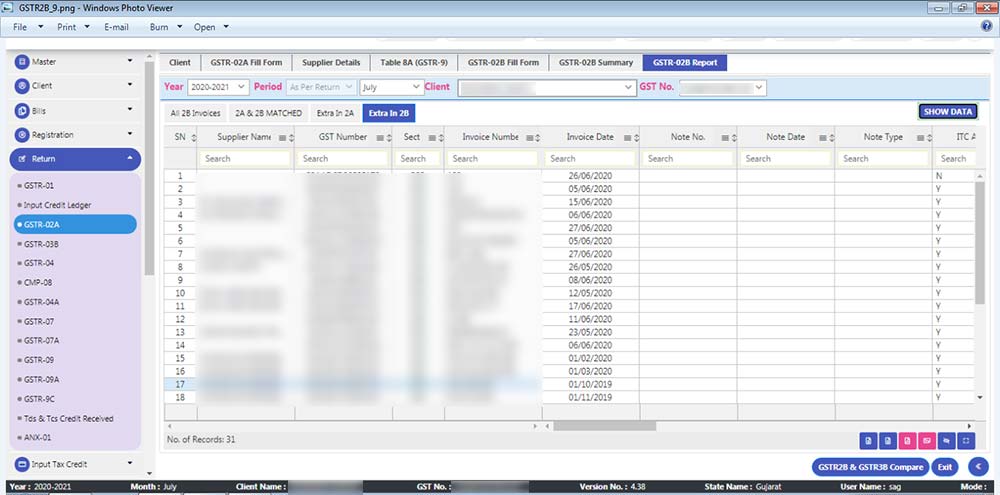Viewport: 1000px width, 495px height.
Task: Click the first pink document export icon
Action: click(x=907, y=439)
